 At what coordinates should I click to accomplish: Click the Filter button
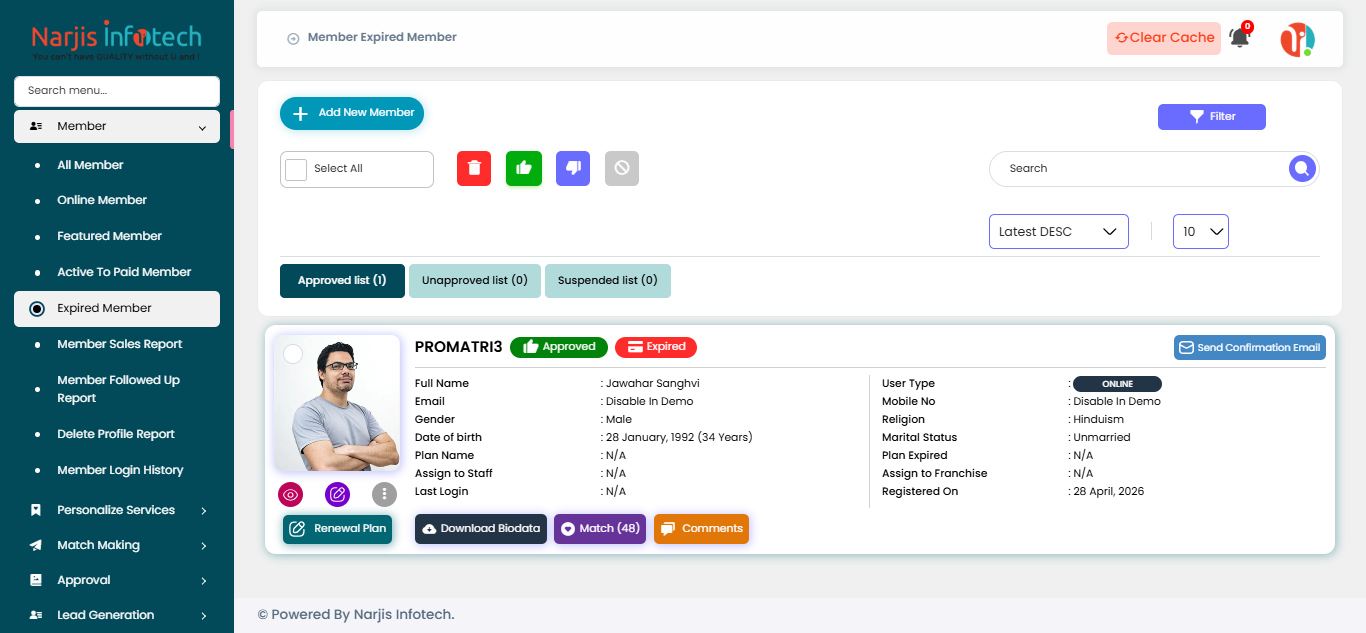click(x=1212, y=117)
